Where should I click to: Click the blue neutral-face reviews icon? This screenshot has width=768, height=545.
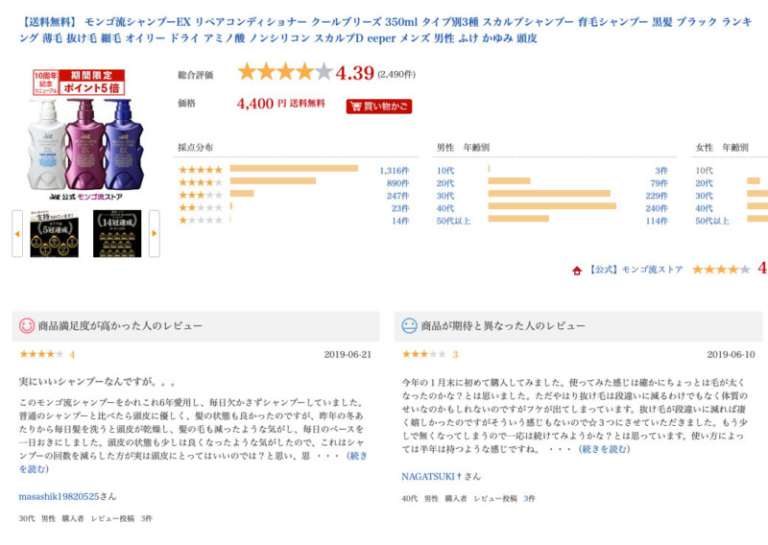pyautogui.click(x=409, y=326)
